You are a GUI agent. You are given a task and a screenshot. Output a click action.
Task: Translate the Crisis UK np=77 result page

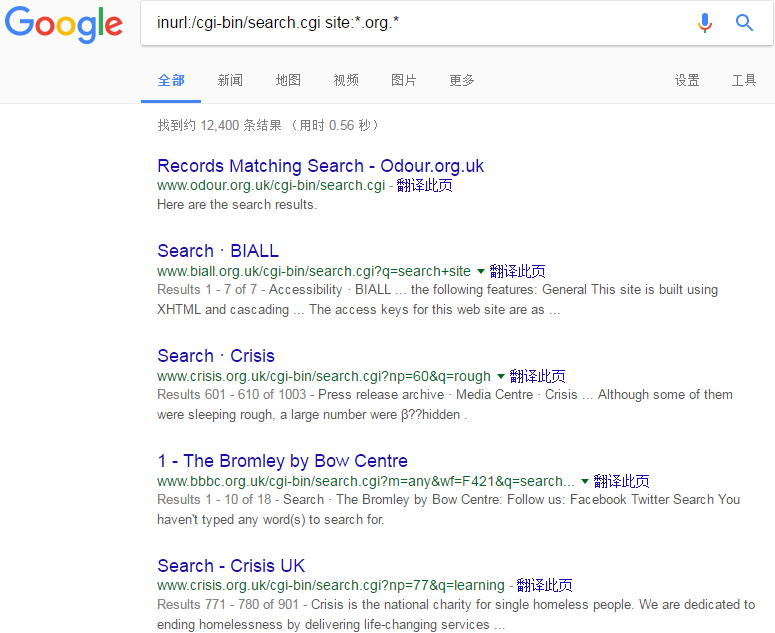(x=545, y=586)
